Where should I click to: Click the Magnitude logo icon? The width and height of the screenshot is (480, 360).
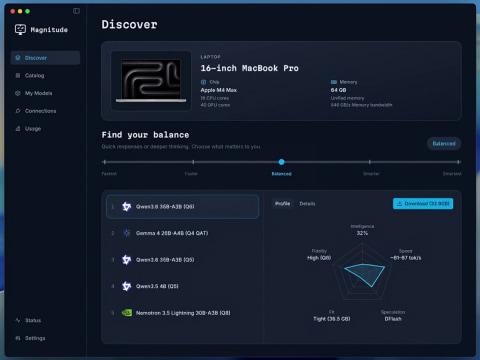click(20, 30)
